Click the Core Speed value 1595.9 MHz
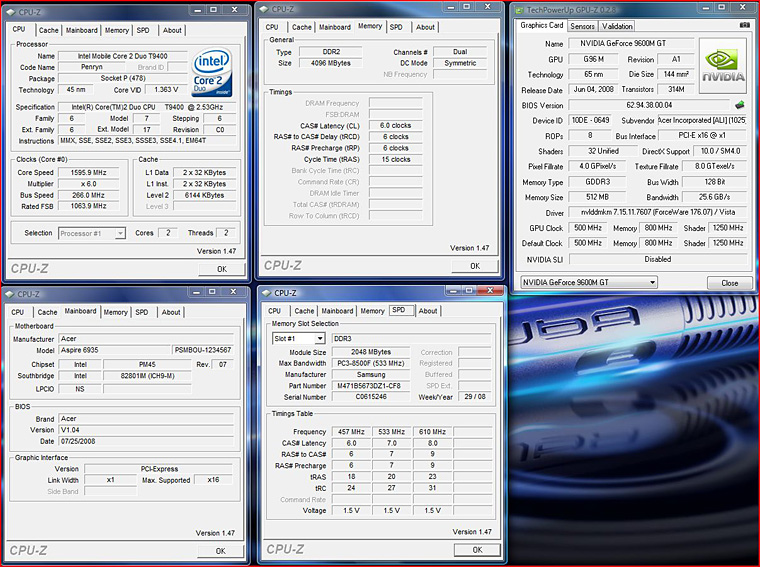 pyautogui.click(x=88, y=173)
